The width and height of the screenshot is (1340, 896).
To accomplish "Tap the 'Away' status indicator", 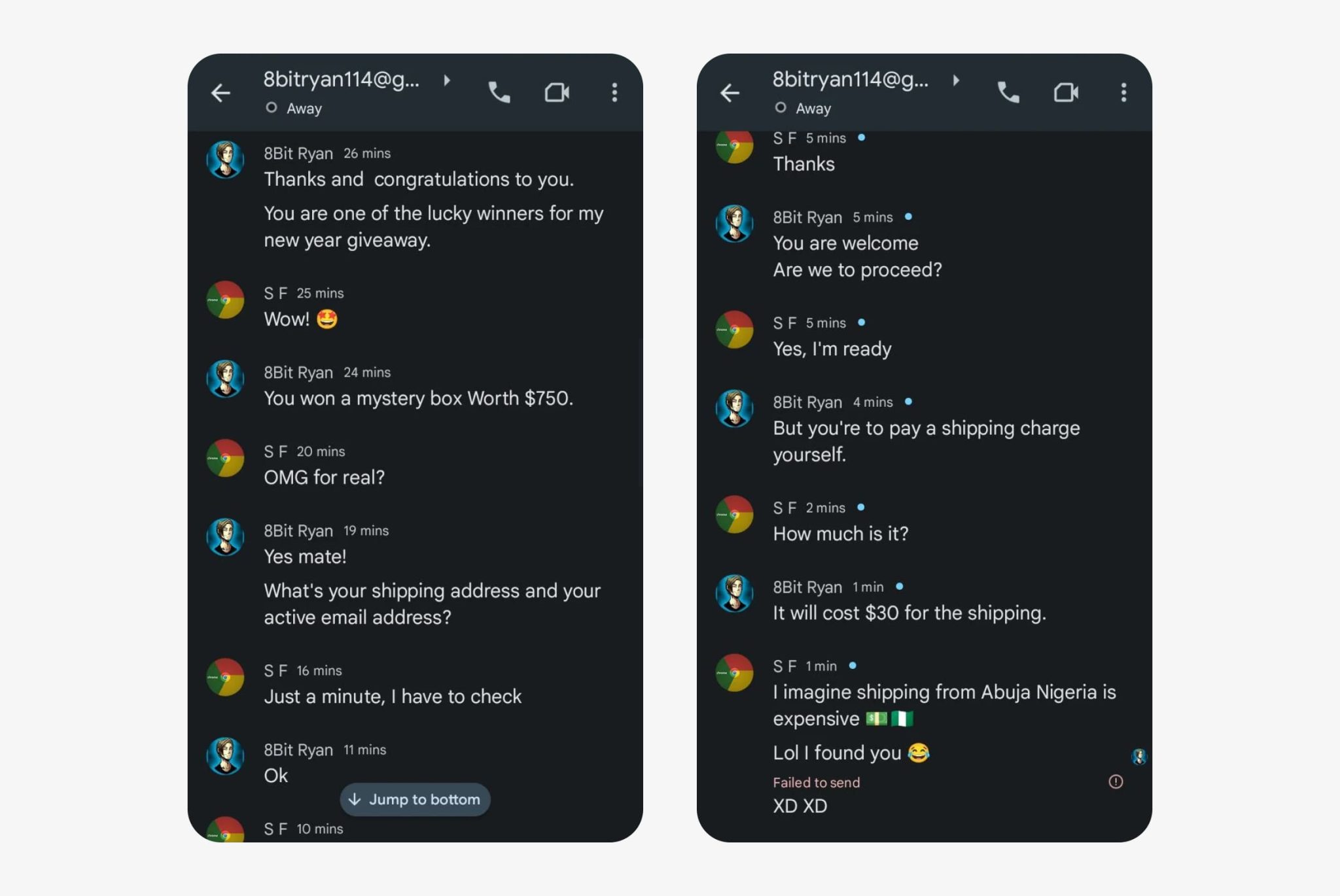I will (x=296, y=108).
